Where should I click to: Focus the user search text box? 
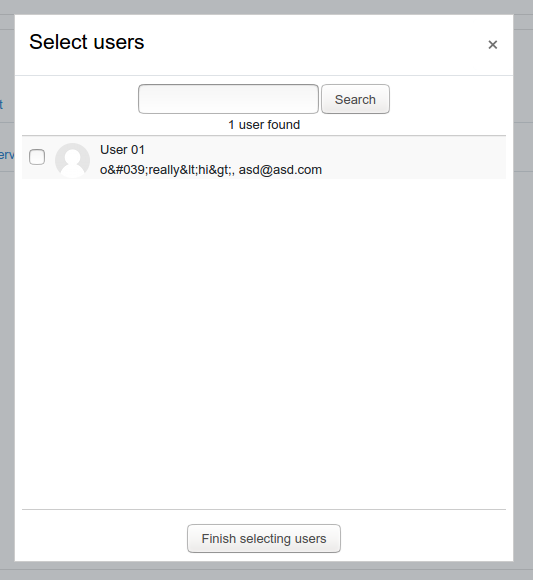(x=228, y=99)
